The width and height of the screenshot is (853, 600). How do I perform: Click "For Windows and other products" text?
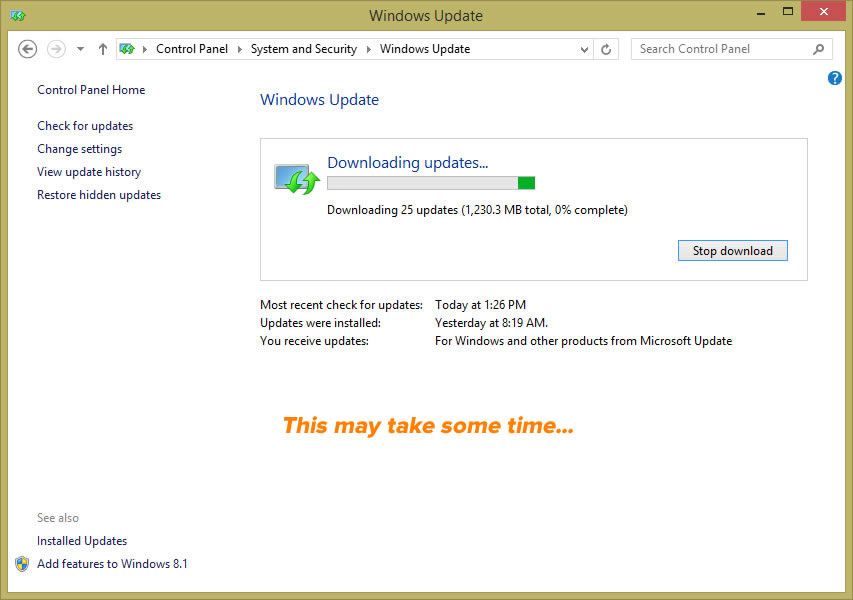[x=583, y=341]
